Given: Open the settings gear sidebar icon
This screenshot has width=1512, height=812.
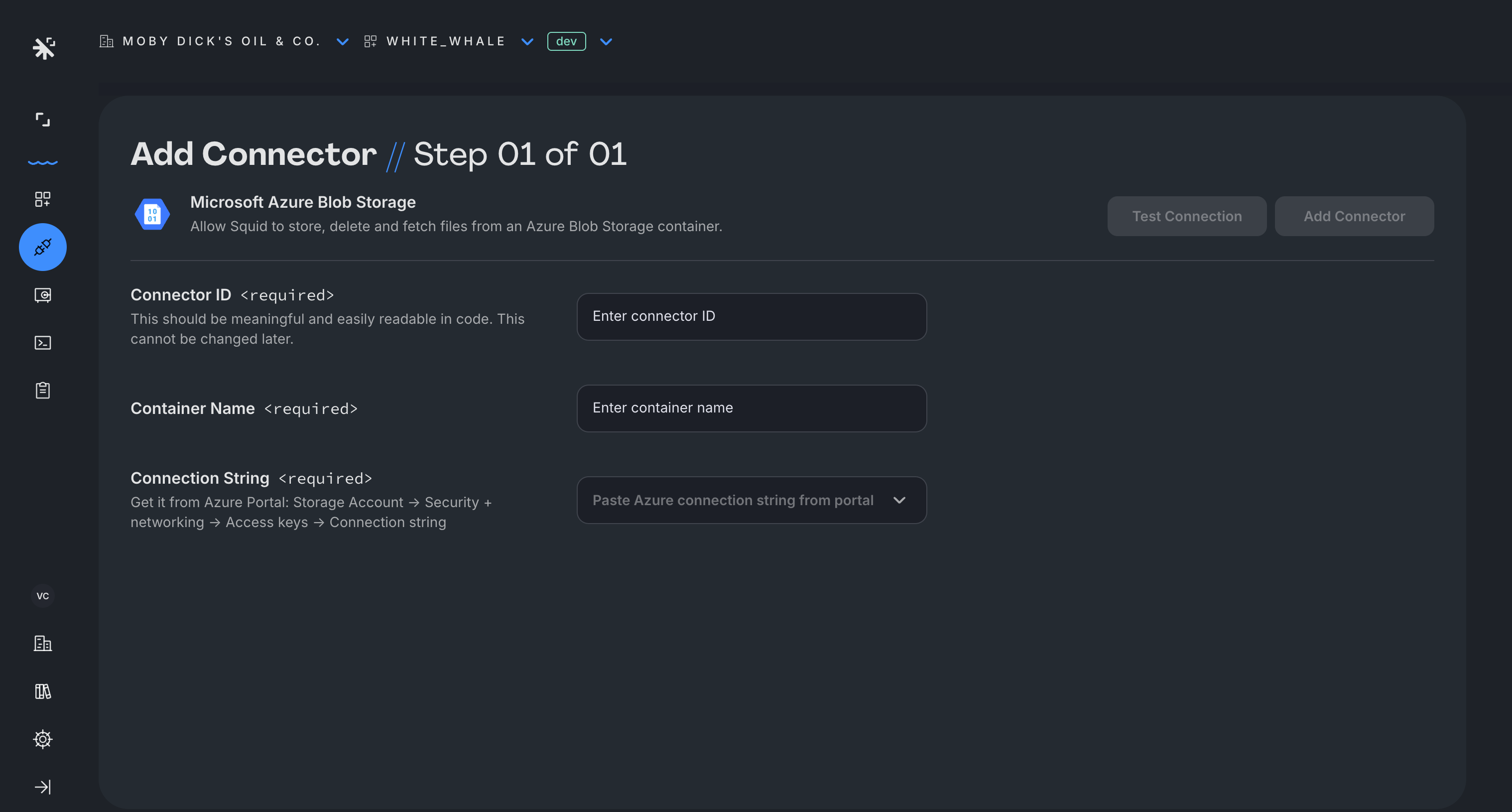Looking at the screenshot, I should 43,739.
